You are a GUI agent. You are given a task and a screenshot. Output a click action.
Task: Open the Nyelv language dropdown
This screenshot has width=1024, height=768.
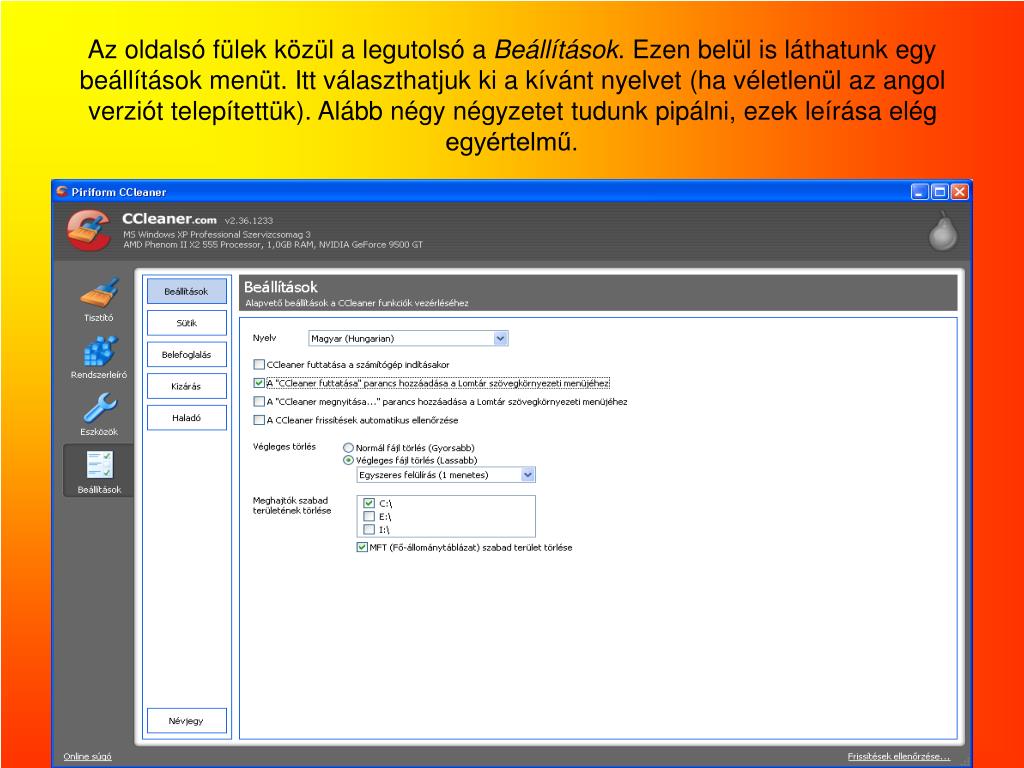[408, 338]
